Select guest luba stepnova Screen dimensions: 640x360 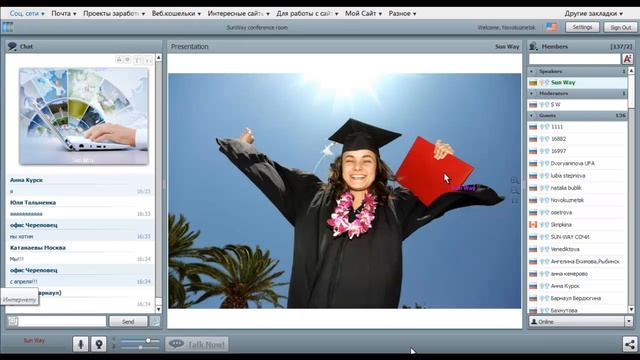578,176
